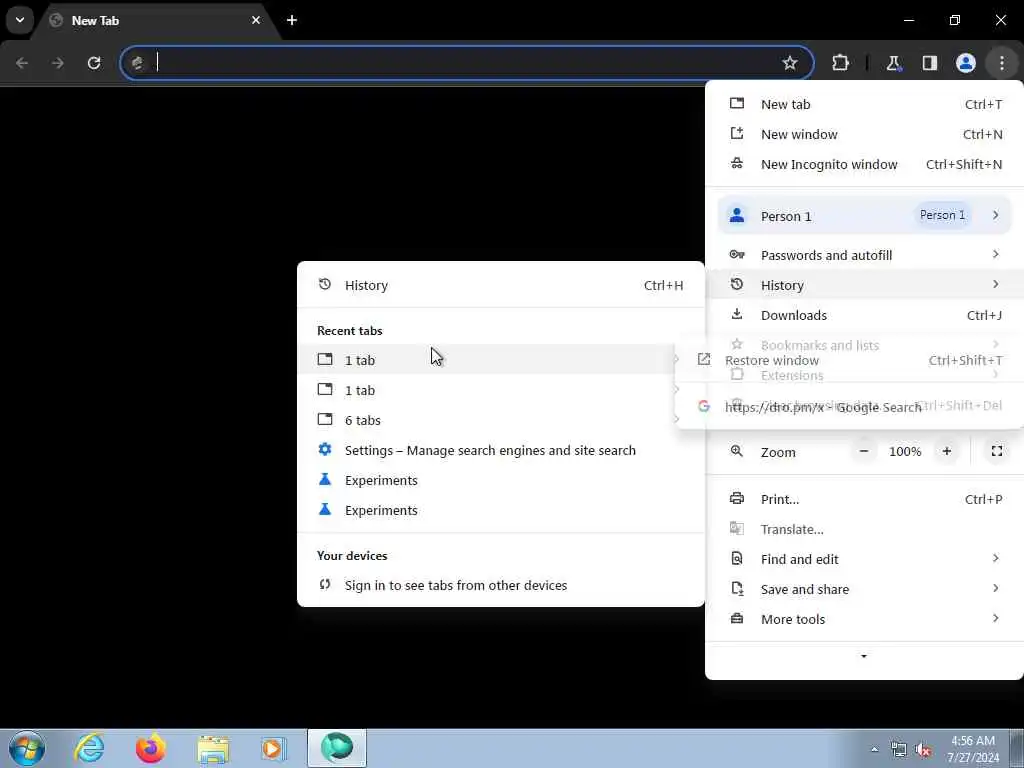Expand Passwords and autofill submenu
The height and width of the screenshot is (768, 1024).
pos(864,255)
